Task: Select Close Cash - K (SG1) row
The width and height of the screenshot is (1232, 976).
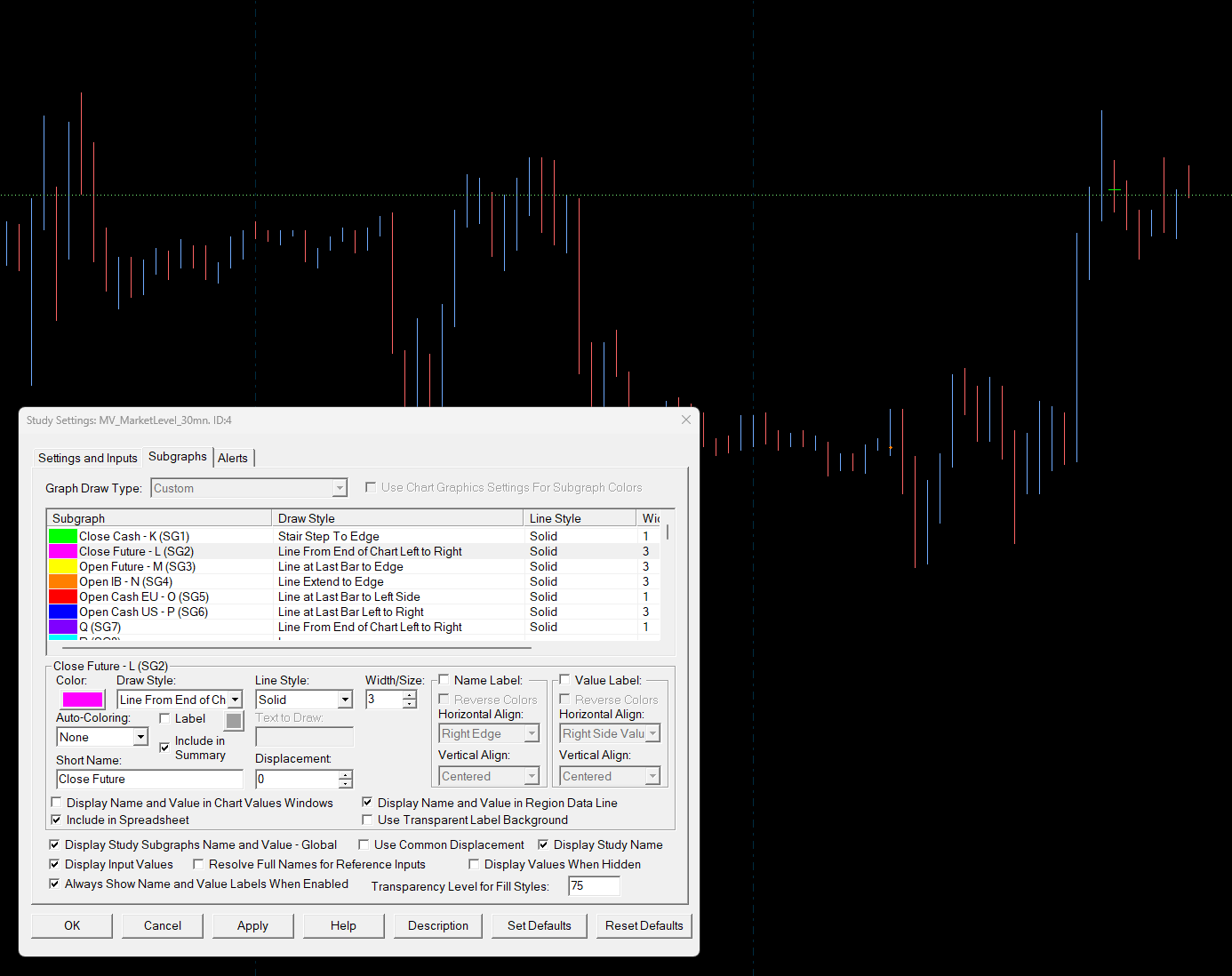Action: (x=356, y=536)
